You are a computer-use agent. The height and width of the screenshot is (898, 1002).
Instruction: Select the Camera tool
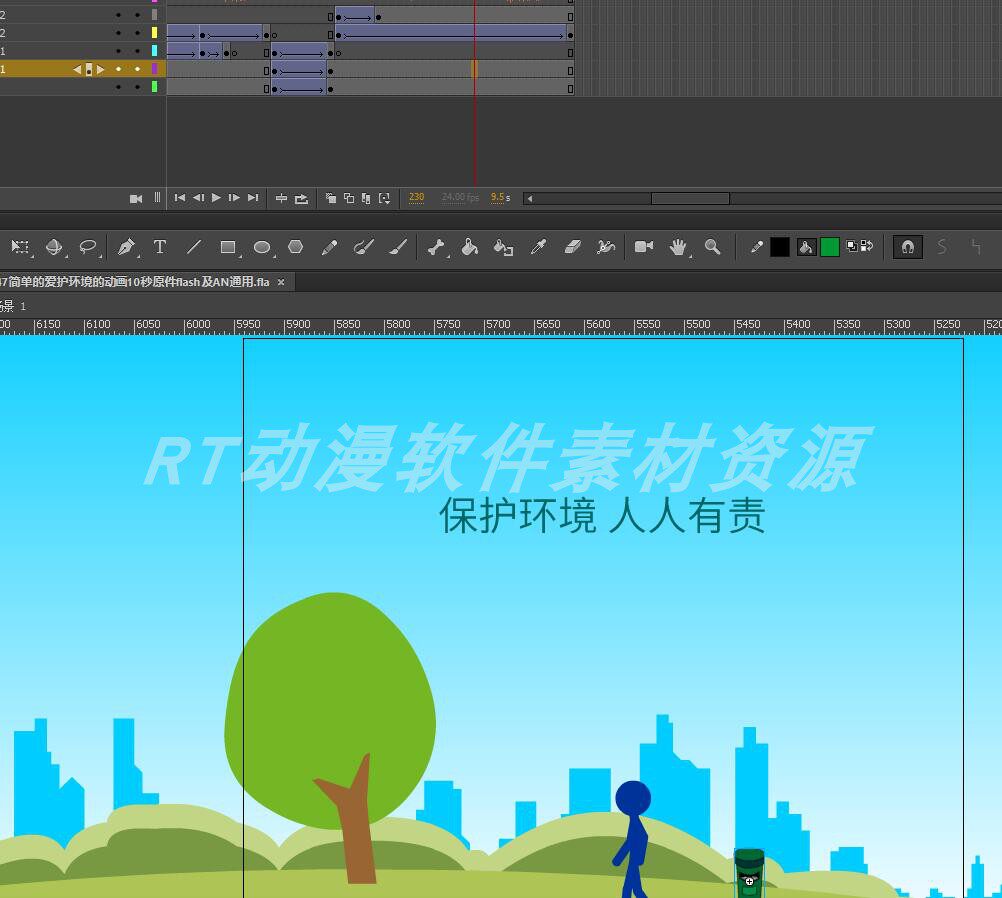click(x=643, y=247)
